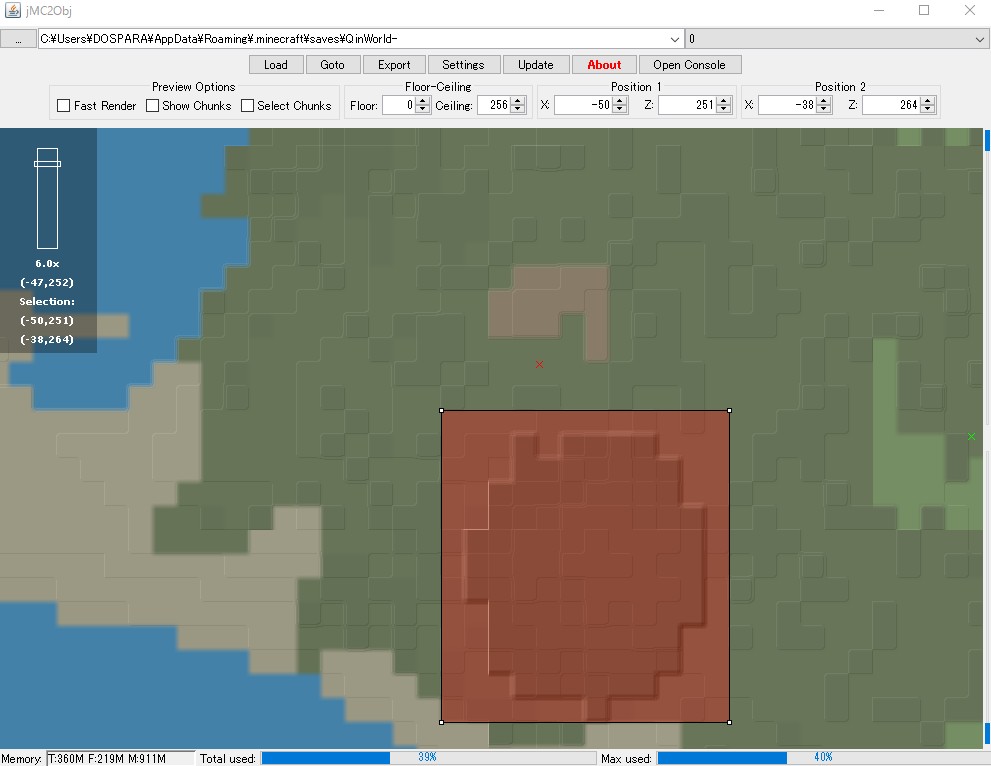The image size is (991, 766).
Task: Click Position 1 Z input field
Action: pos(688,105)
